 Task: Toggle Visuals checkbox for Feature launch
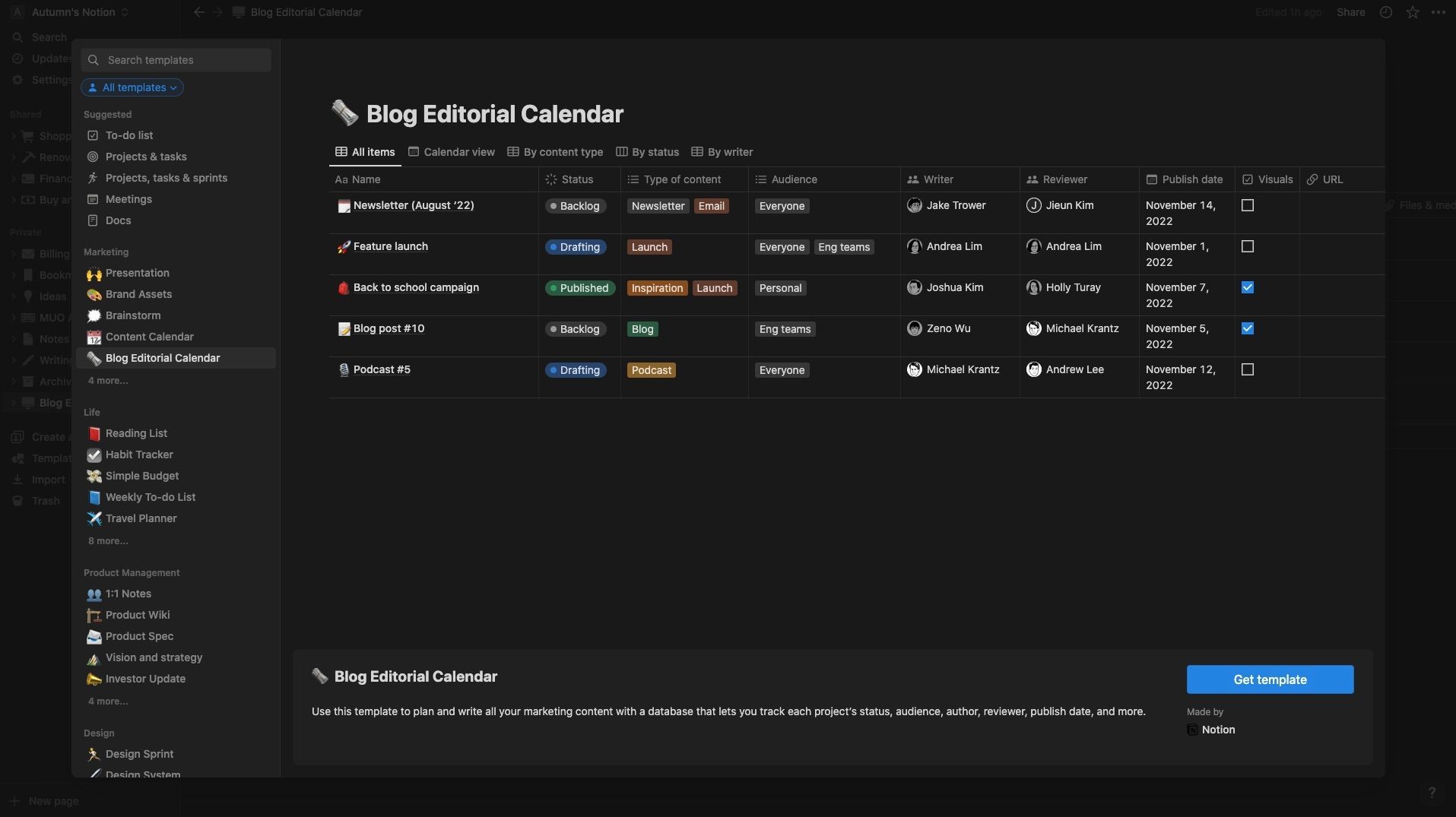1248,247
